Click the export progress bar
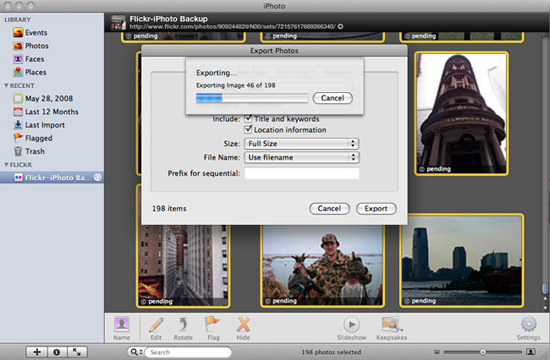The width and height of the screenshot is (550, 360). (251, 98)
